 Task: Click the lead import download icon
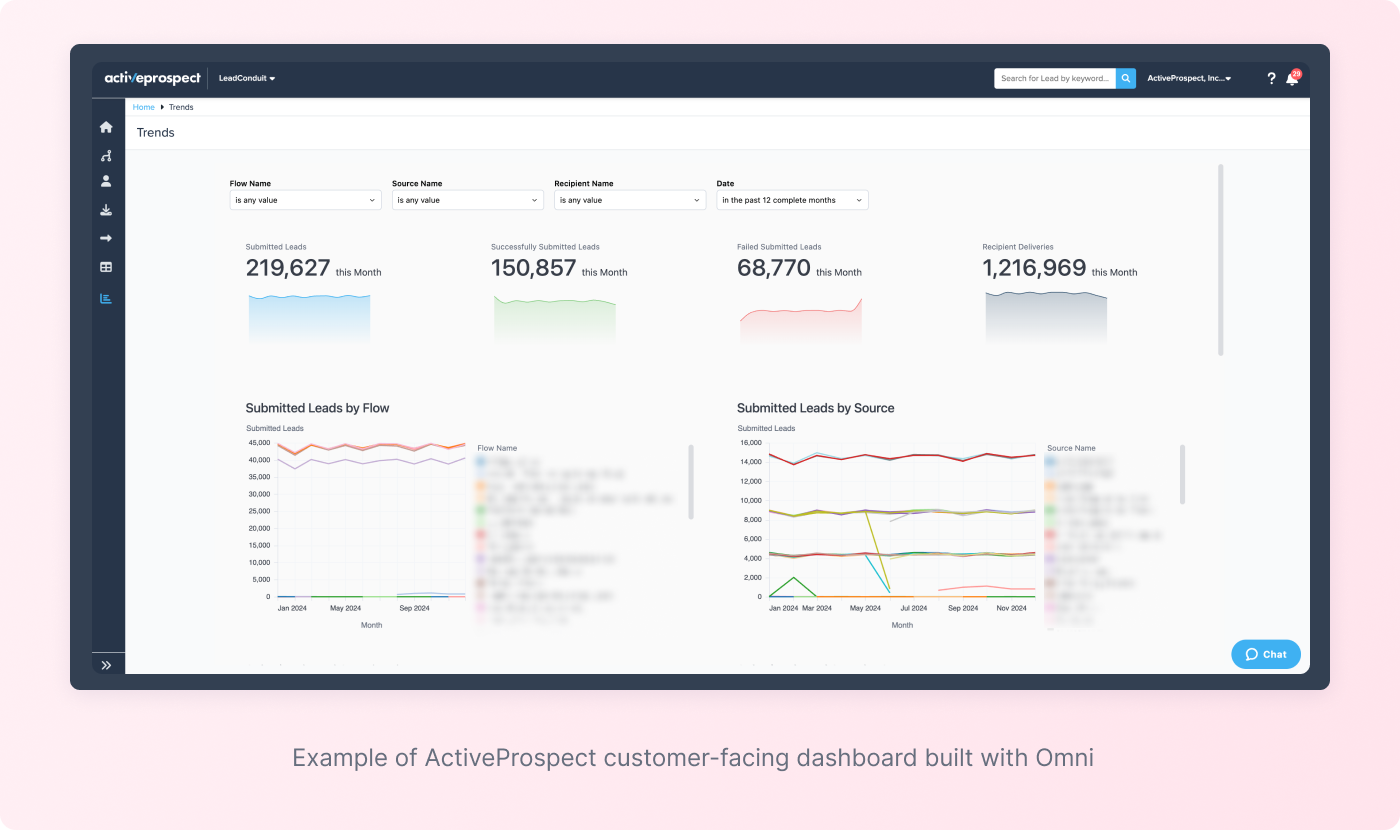(106, 209)
